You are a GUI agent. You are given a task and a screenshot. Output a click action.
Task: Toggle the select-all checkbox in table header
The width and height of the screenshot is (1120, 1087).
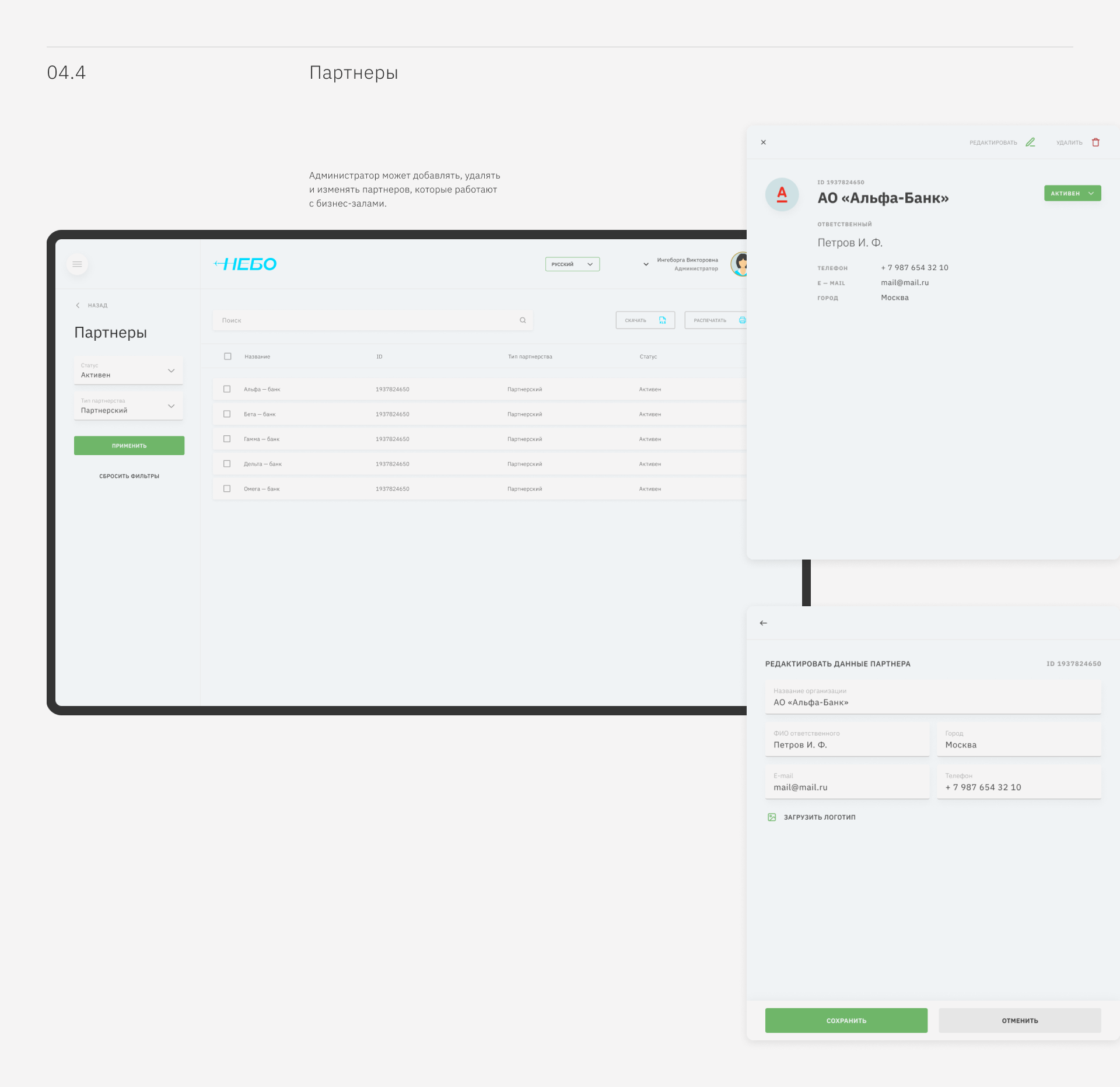click(x=228, y=356)
